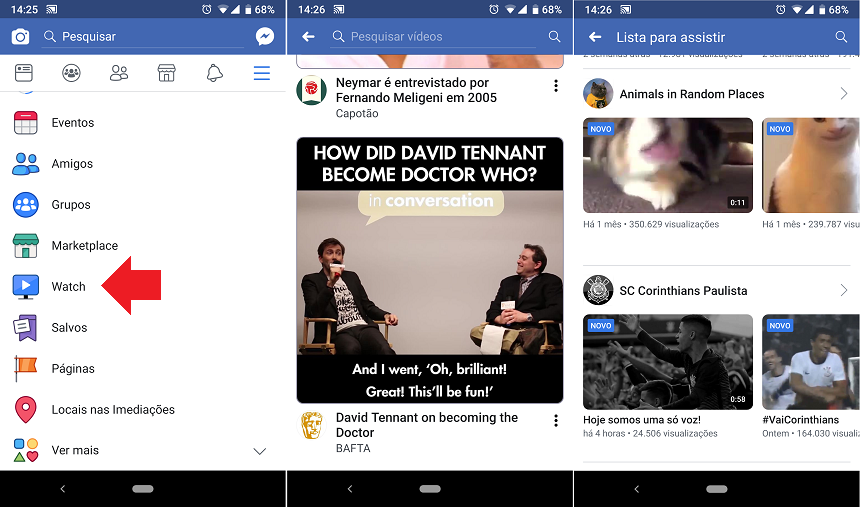Play the #VaiCorinthians video thumbnail

tap(811, 362)
